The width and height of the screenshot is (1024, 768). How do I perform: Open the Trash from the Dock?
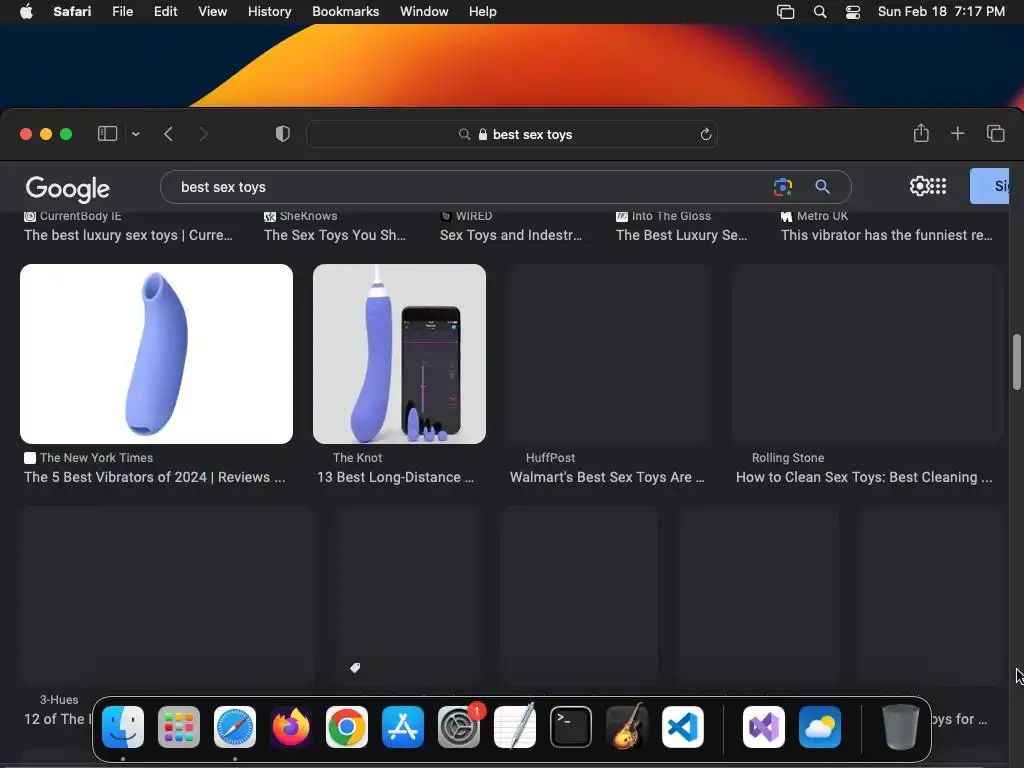click(901, 727)
